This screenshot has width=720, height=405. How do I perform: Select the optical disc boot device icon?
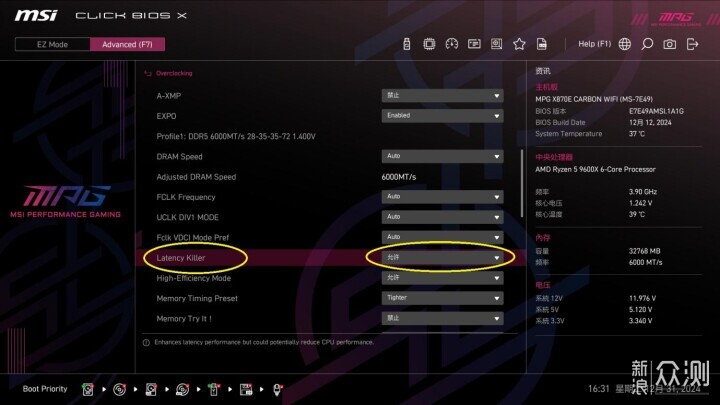pos(119,389)
